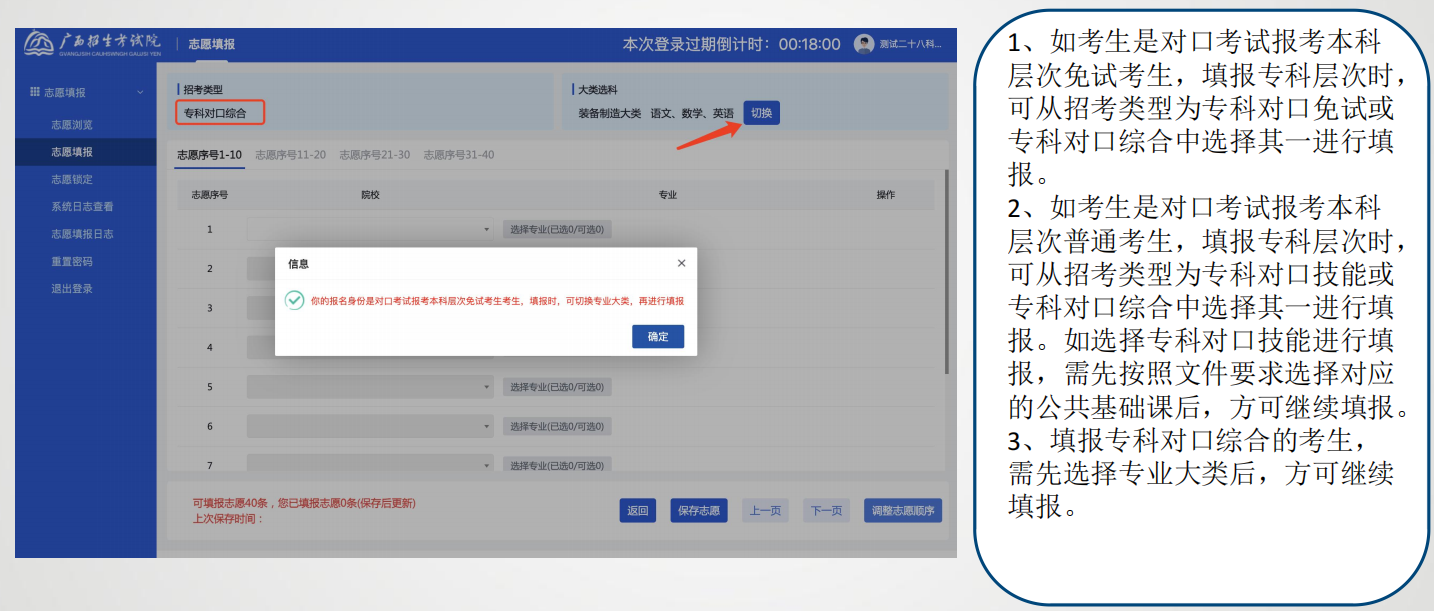Select 退出登录 in the sidebar
1434x611 pixels.
click(72, 288)
